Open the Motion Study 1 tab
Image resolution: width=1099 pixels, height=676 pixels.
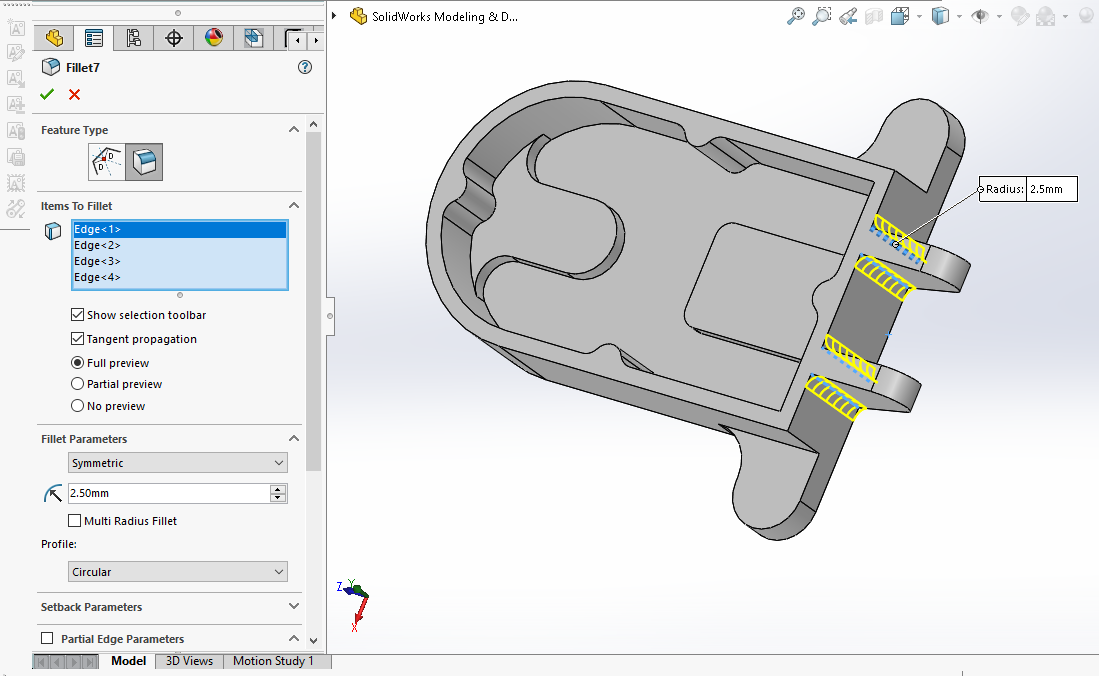click(273, 661)
